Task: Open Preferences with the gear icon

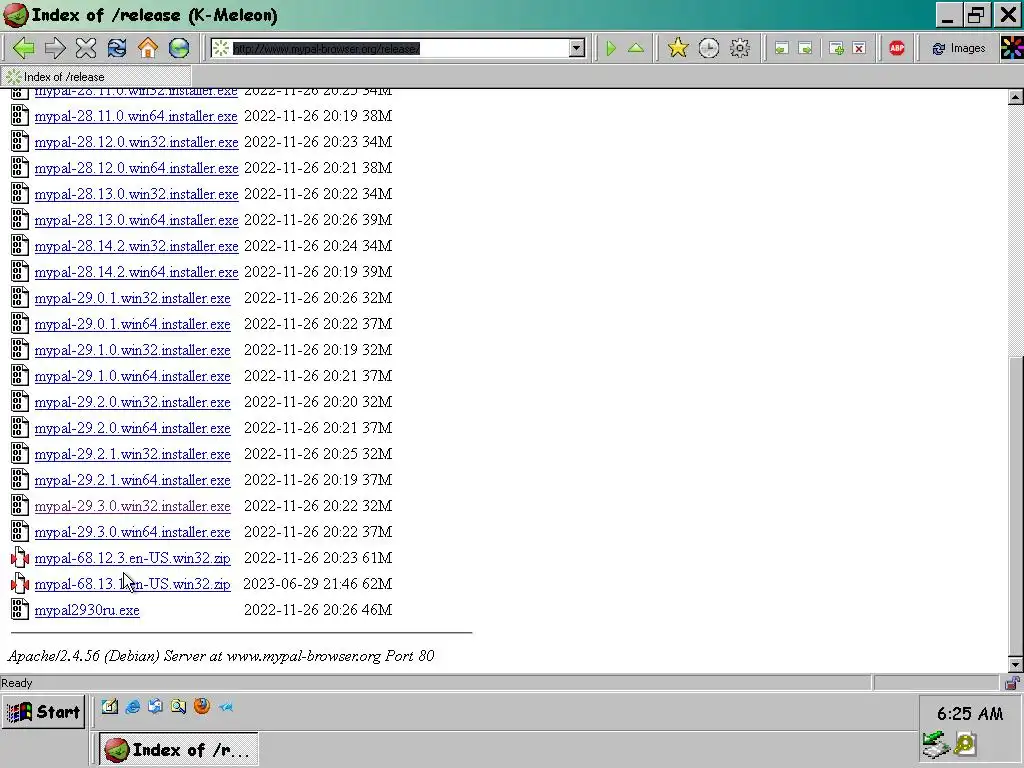Action: tap(740, 48)
